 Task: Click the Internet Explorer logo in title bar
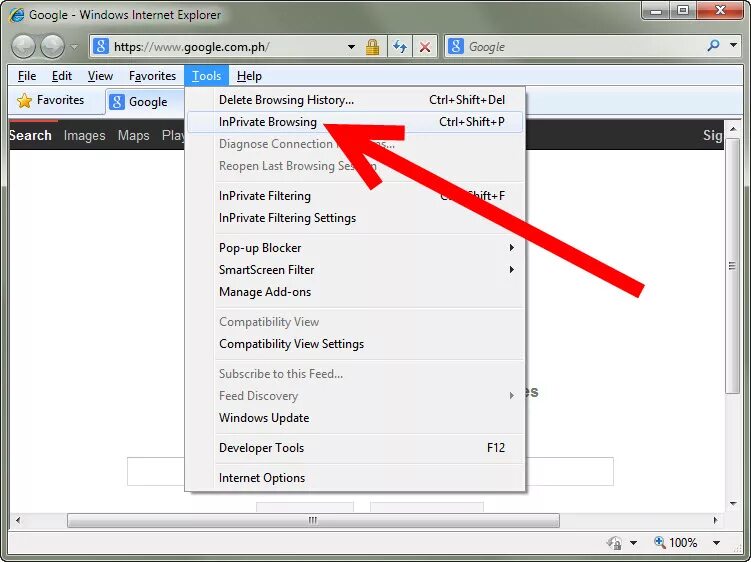point(17,14)
